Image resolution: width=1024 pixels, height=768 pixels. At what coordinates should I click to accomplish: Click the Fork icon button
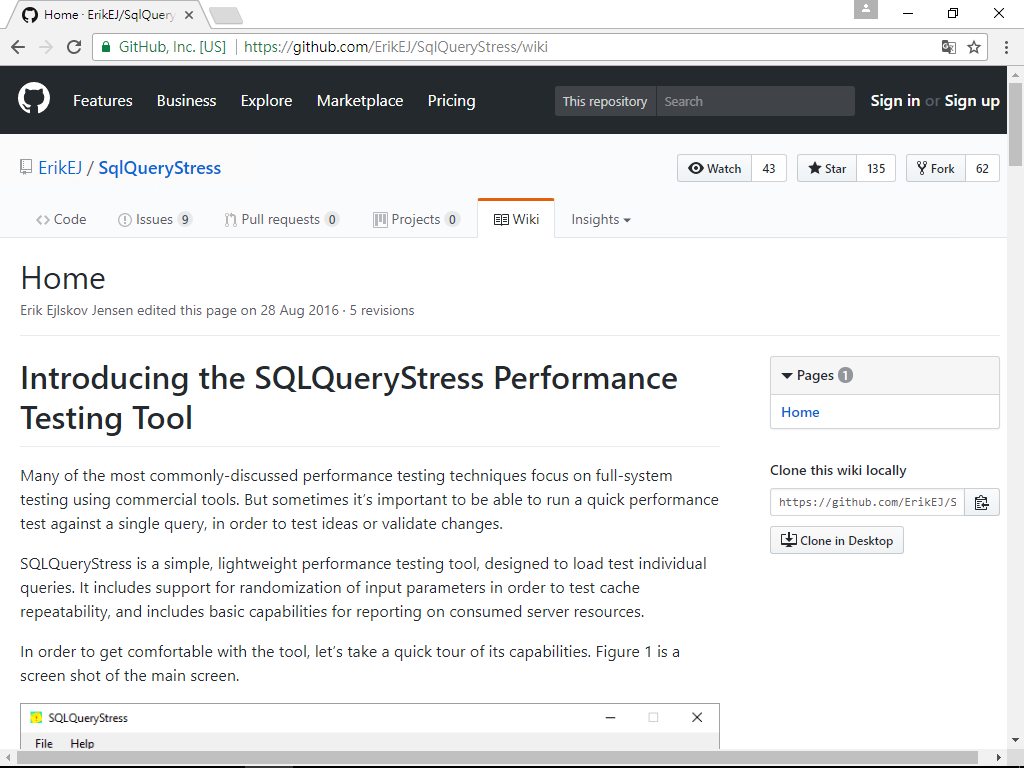[921, 168]
